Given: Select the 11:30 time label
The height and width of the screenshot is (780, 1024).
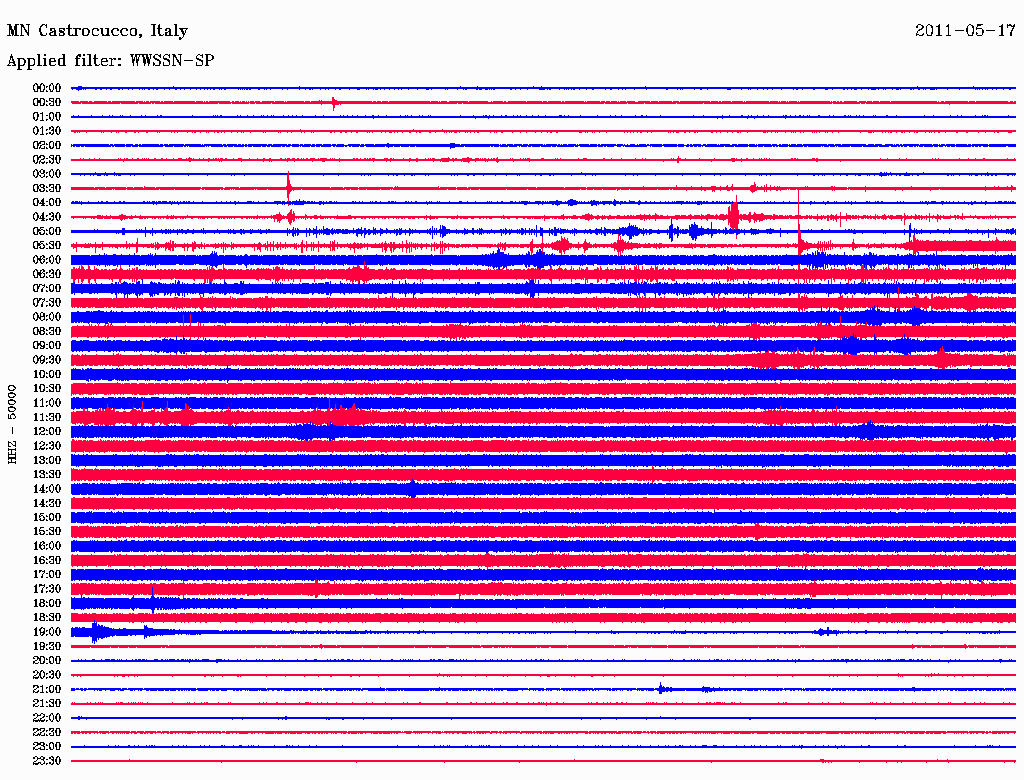Looking at the screenshot, I should tap(47, 417).
